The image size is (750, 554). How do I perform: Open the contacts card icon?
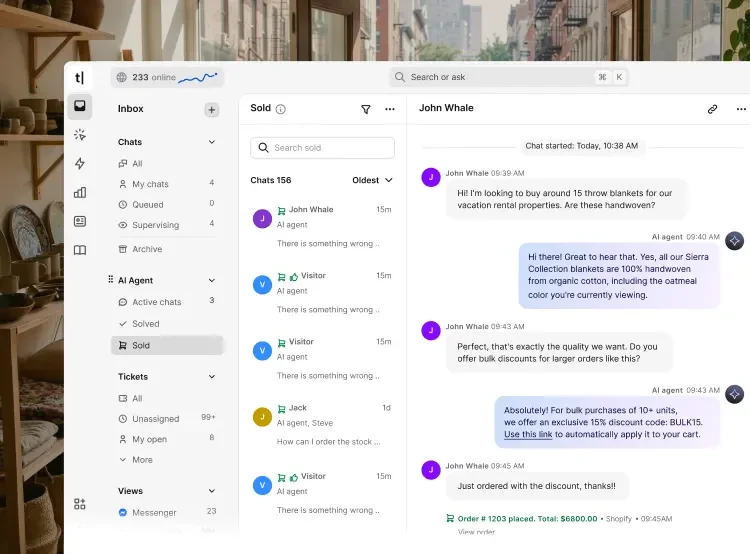(80, 221)
